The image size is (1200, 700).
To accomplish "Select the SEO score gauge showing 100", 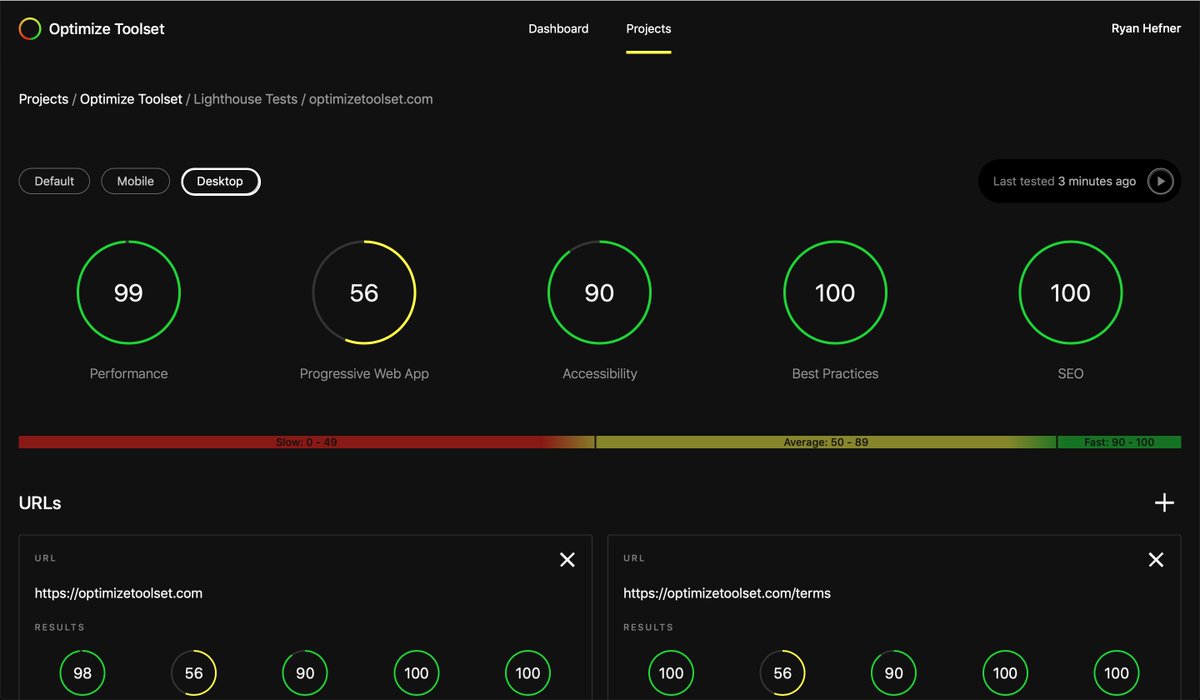I will tap(1070, 293).
